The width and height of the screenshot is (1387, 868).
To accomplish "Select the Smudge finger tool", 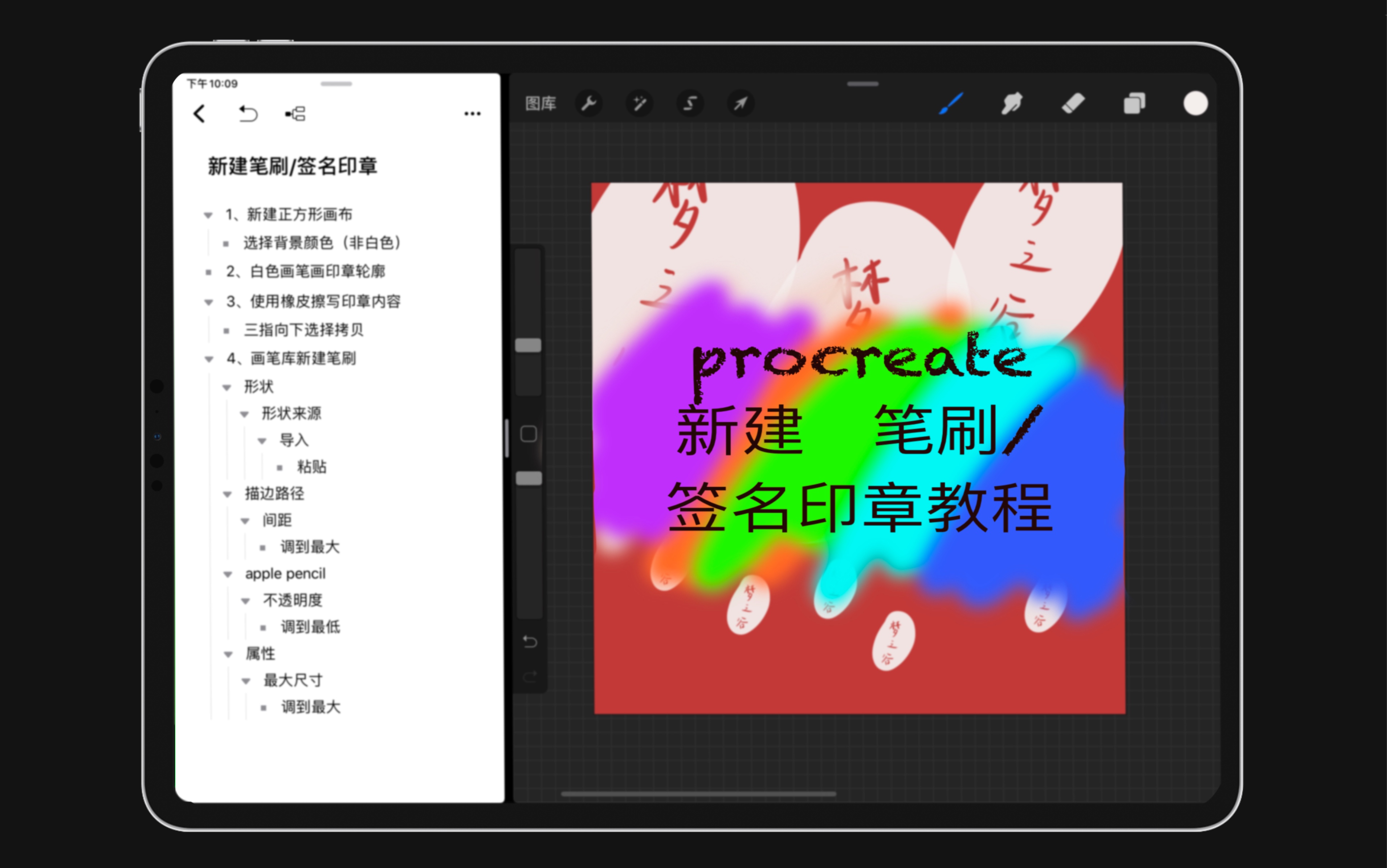I will click(1012, 103).
